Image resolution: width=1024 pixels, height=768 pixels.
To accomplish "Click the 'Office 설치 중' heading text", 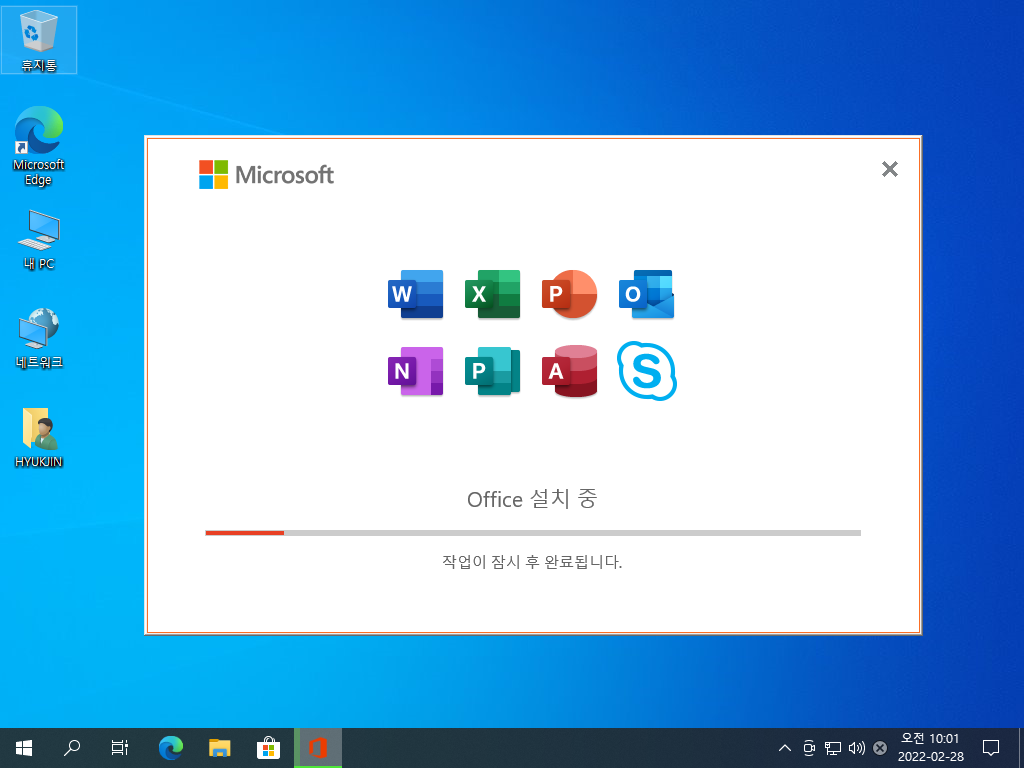I will point(532,499).
